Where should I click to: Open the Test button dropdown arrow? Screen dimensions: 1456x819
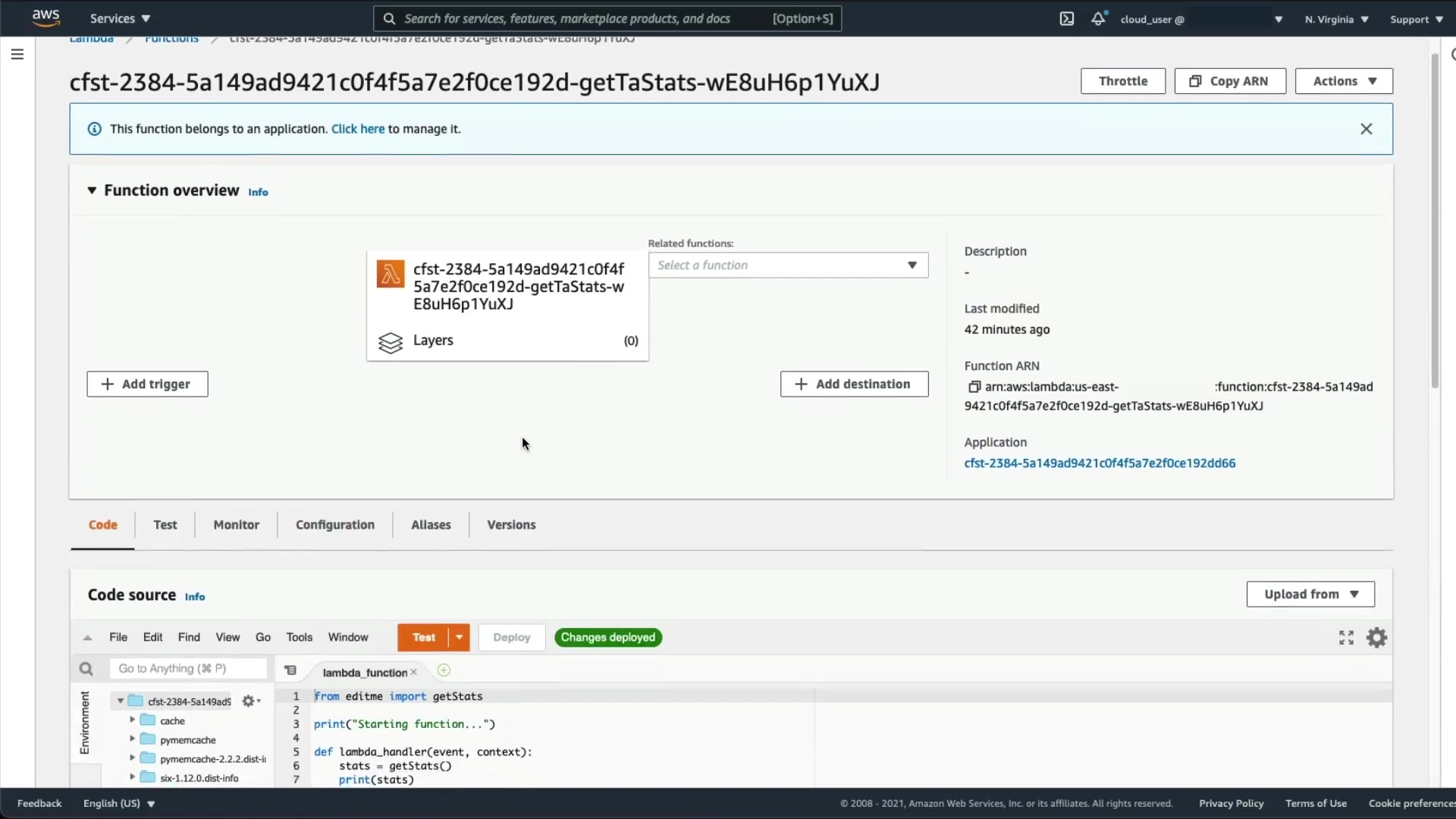[460, 638]
